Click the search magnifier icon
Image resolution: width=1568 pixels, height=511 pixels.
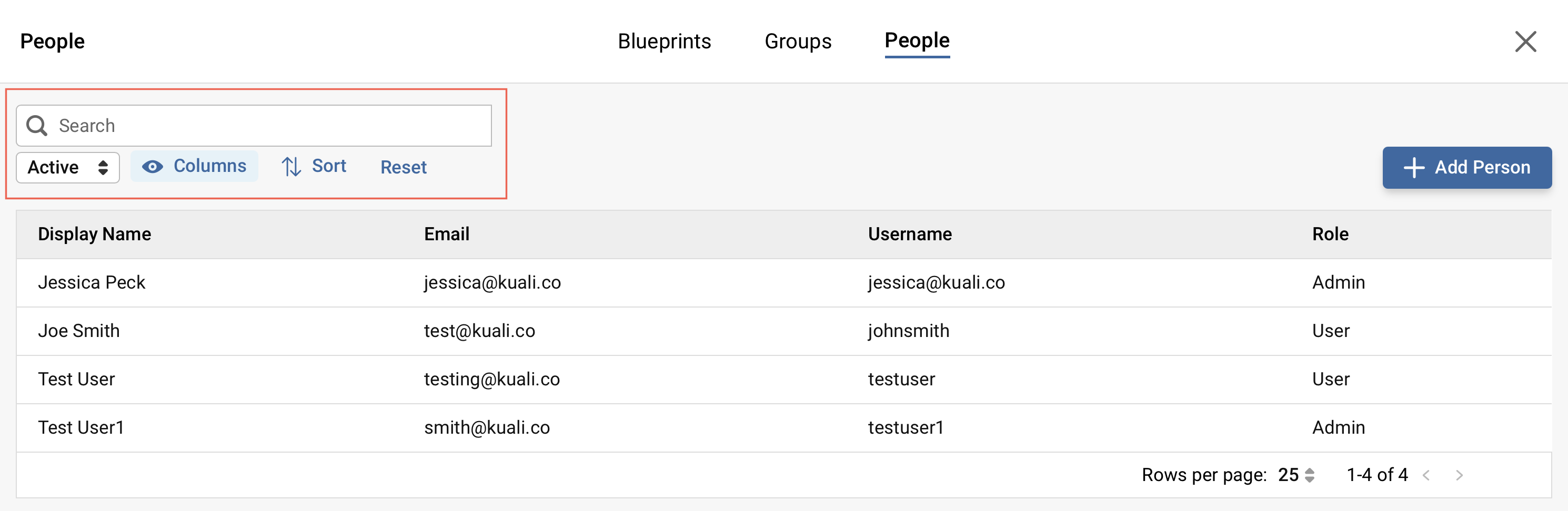37,125
